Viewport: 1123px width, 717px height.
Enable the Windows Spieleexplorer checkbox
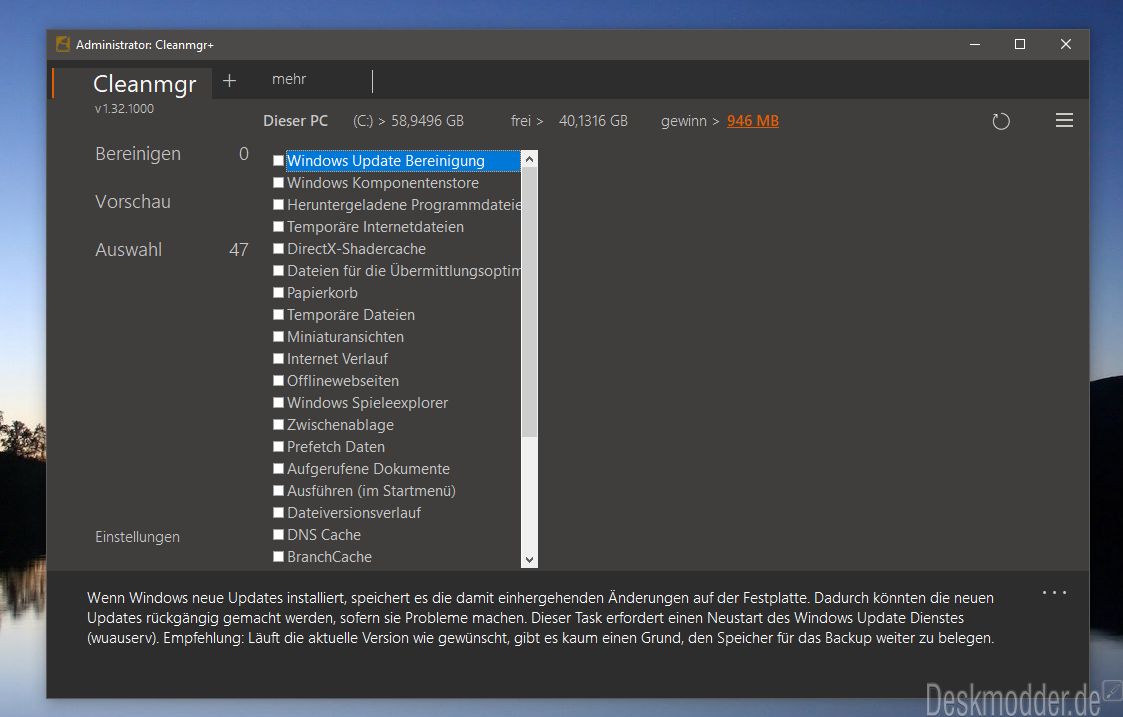tap(279, 403)
